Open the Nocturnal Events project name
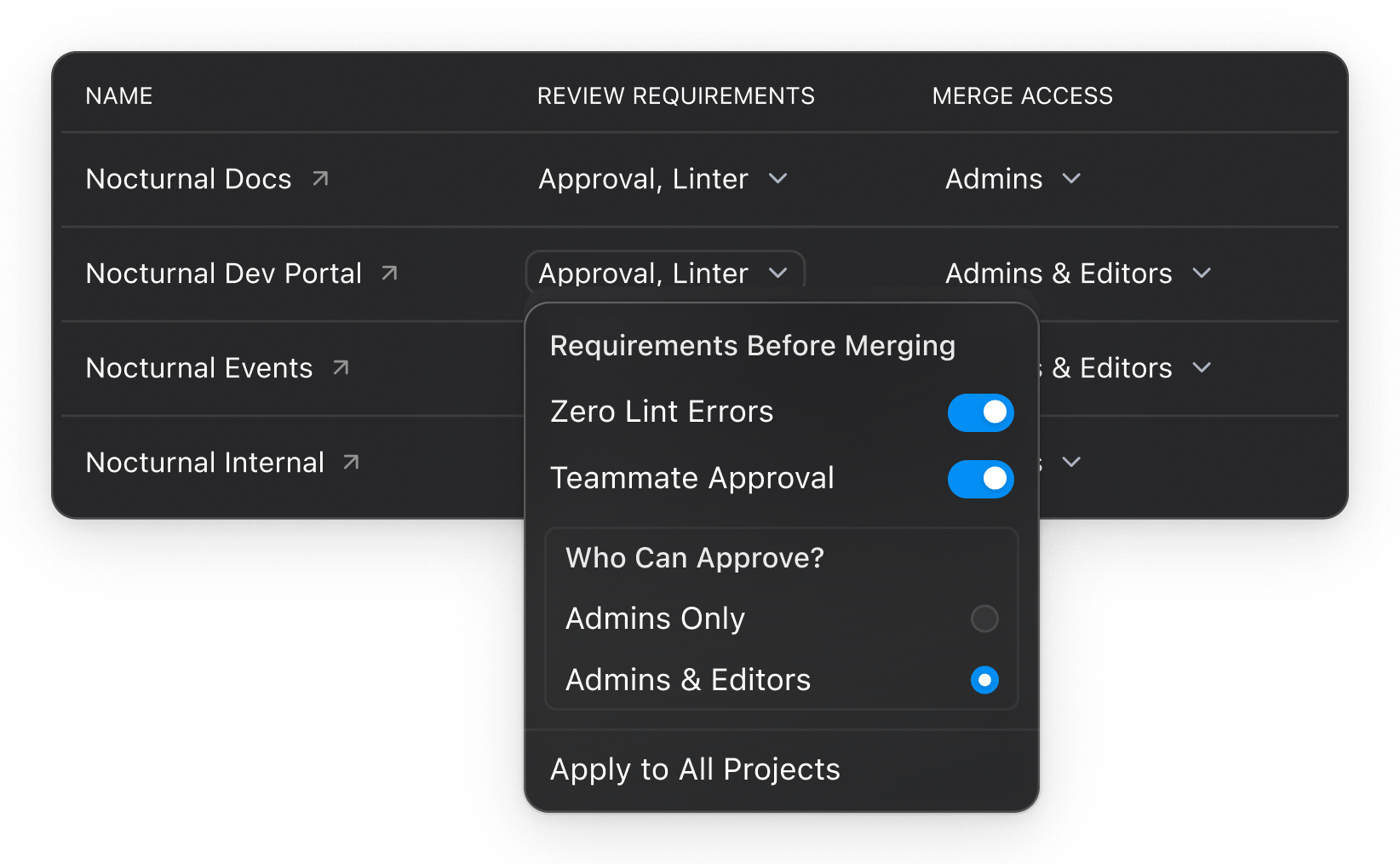This screenshot has height=864, width=1400. [199, 368]
